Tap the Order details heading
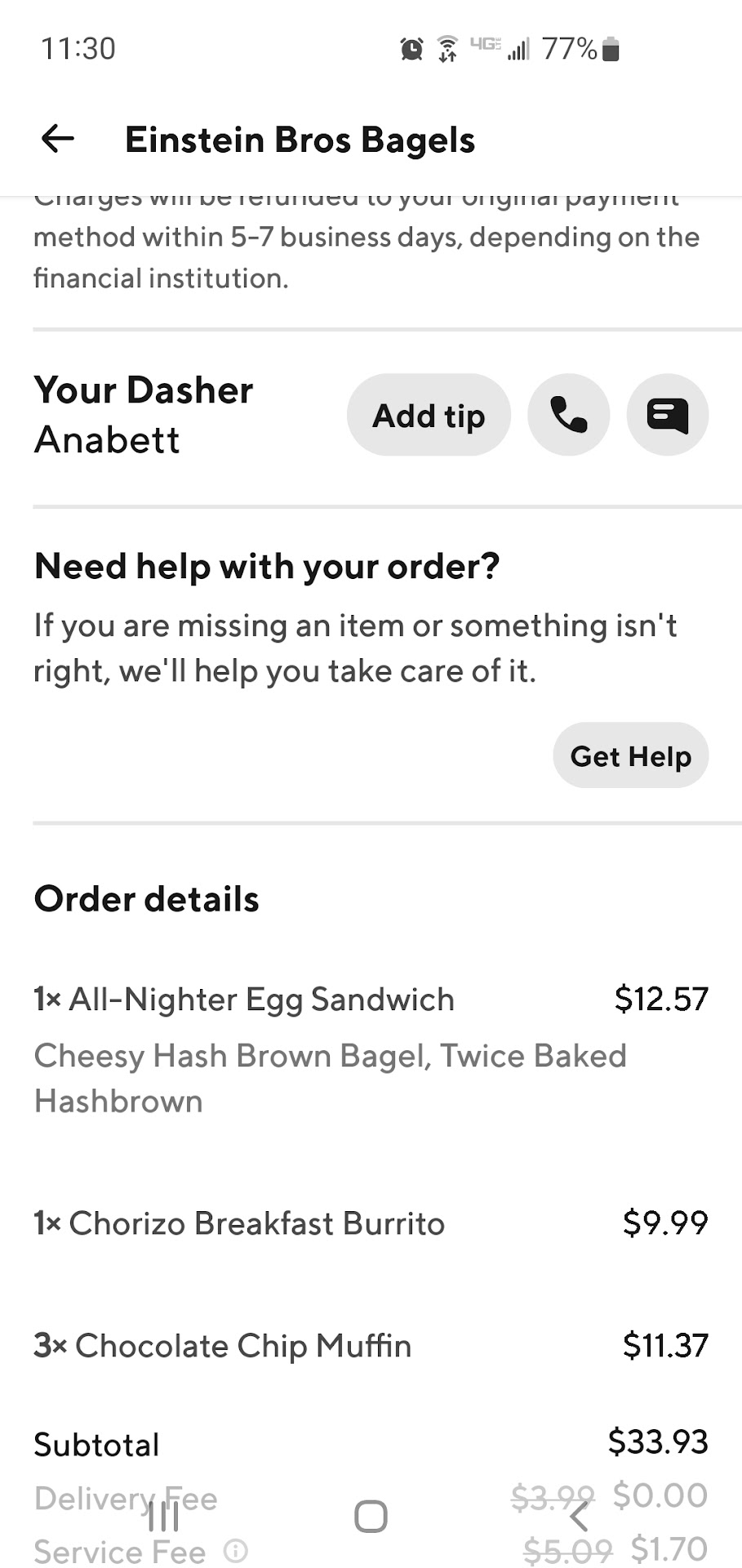 (147, 899)
